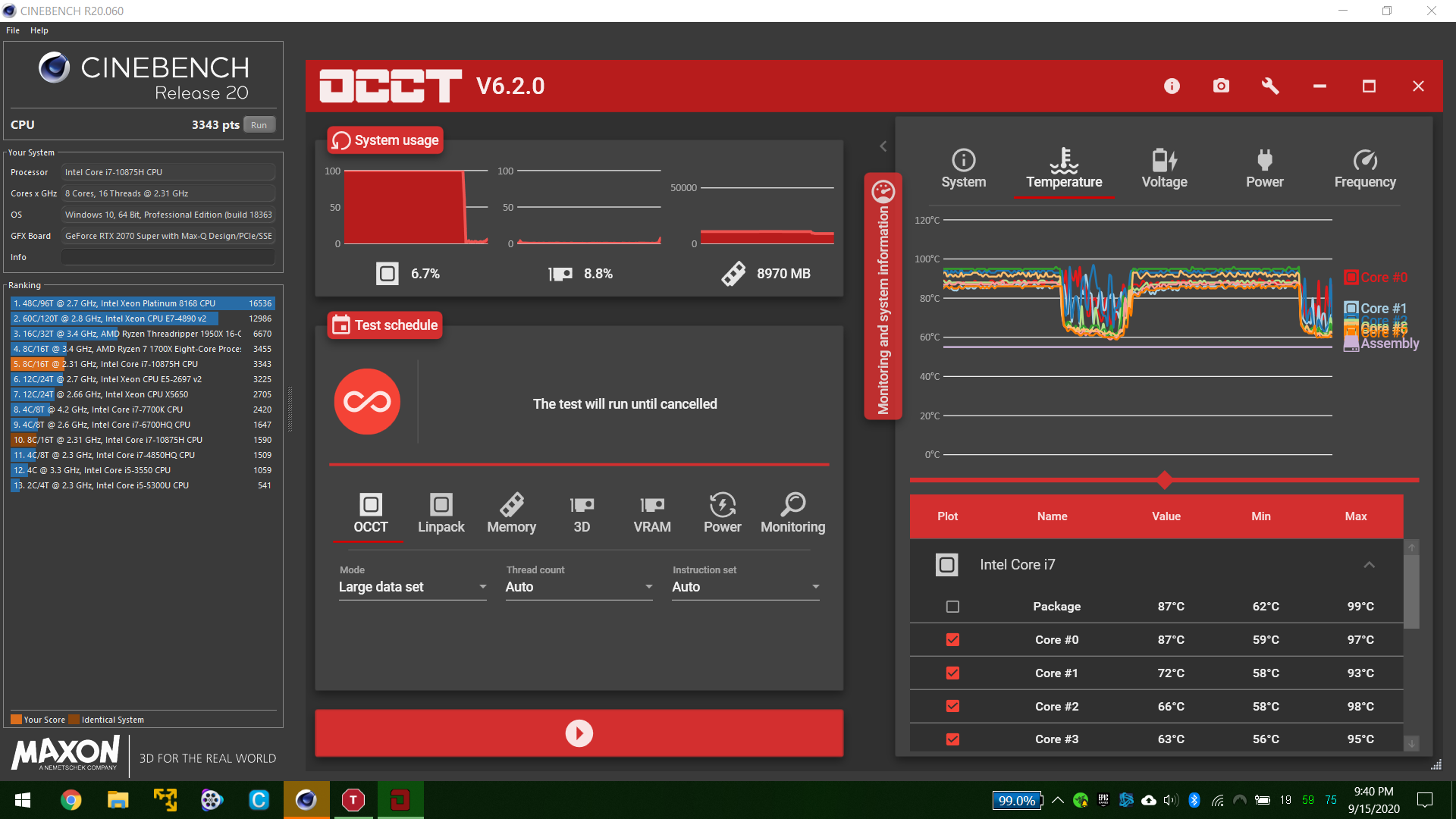The image size is (1456, 819).
Task: Click the sensor table scroll-down arrow
Action: click(x=1411, y=744)
